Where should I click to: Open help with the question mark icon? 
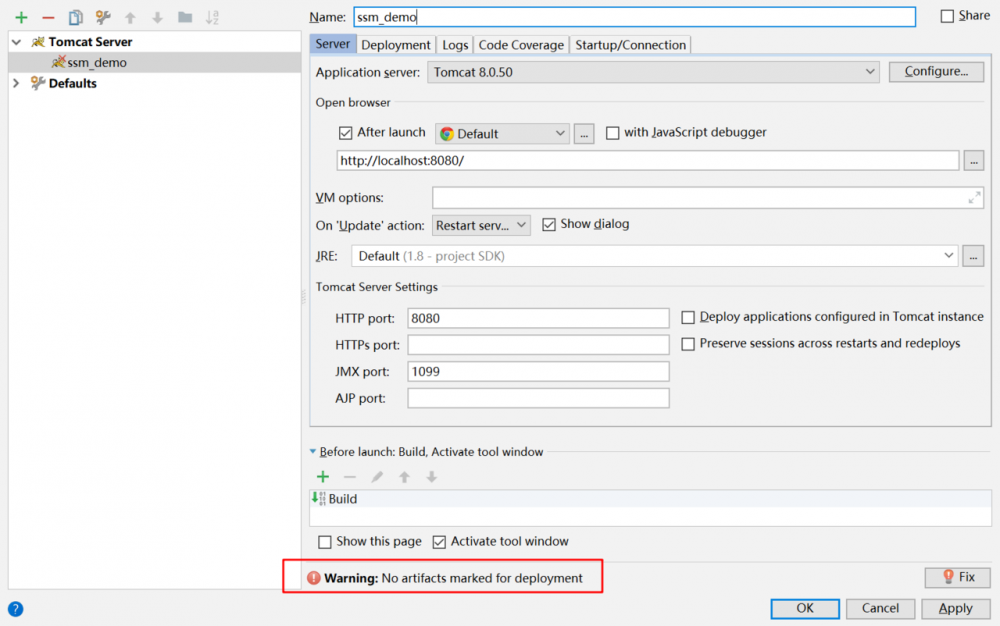click(x=15, y=609)
